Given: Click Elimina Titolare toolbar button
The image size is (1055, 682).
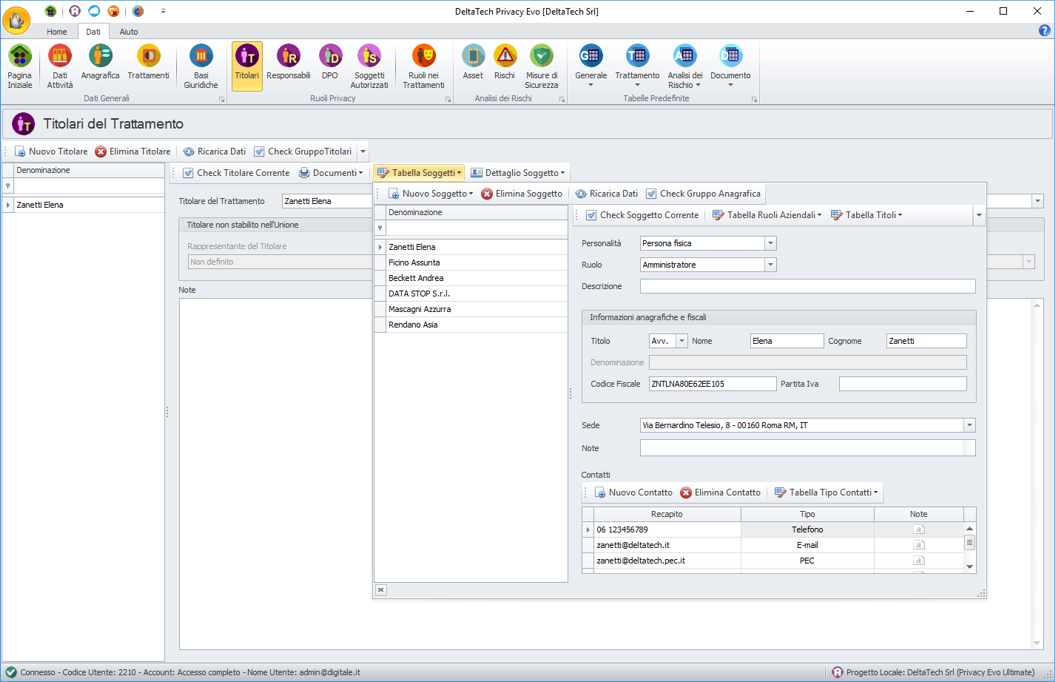Looking at the screenshot, I should pyautogui.click(x=133, y=151).
